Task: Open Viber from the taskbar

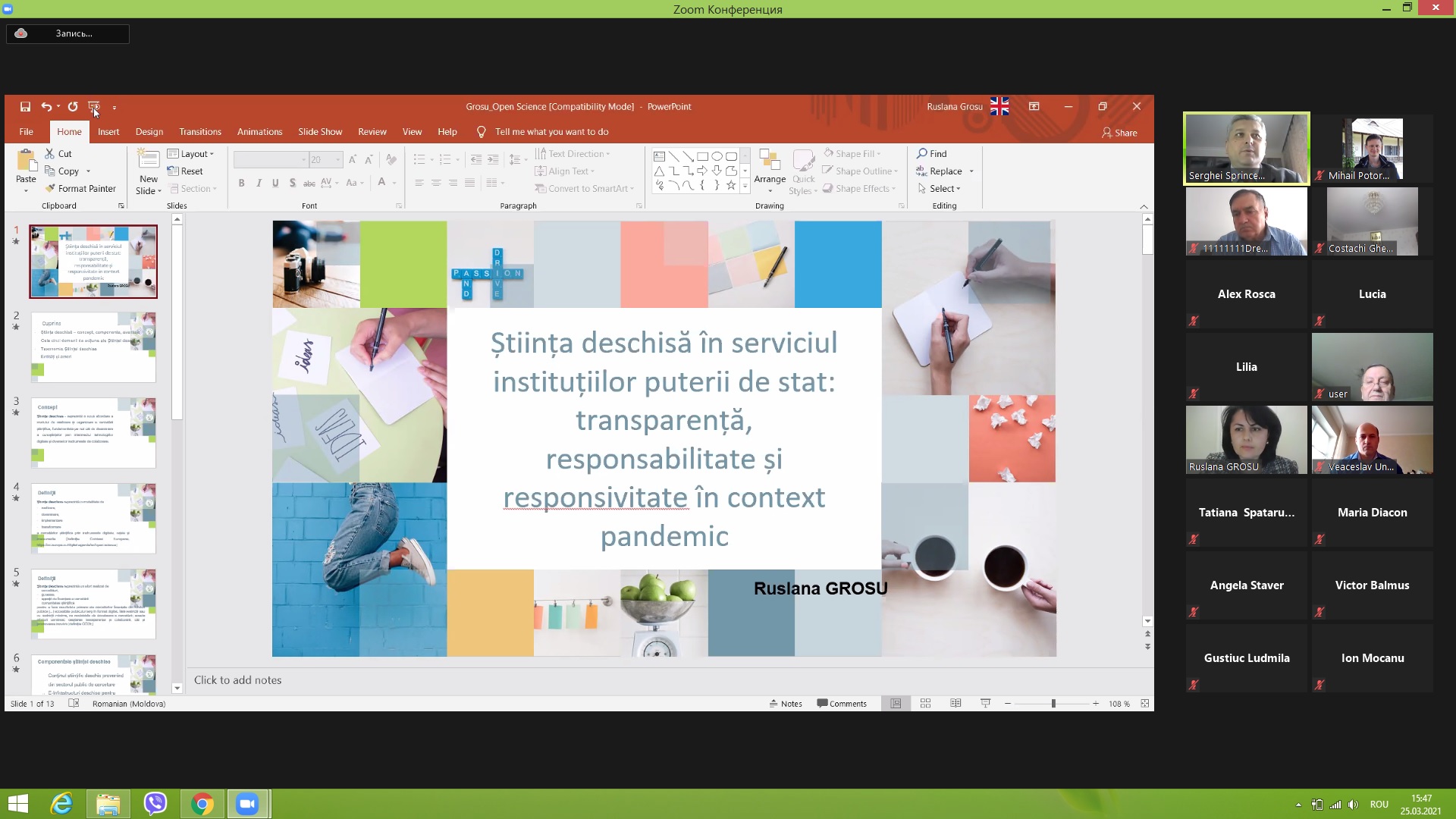Action: tap(155, 804)
